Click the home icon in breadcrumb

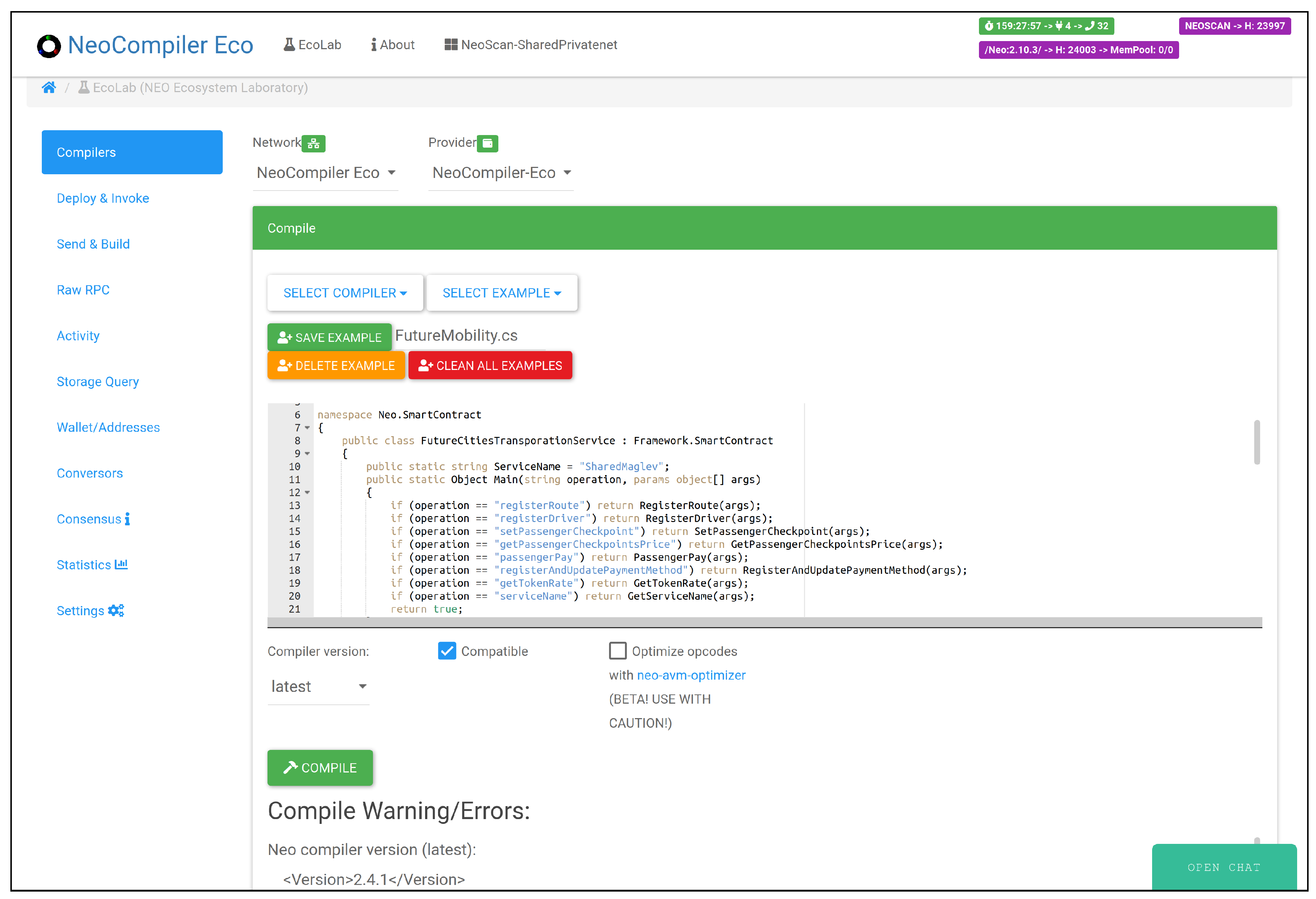coord(49,88)
